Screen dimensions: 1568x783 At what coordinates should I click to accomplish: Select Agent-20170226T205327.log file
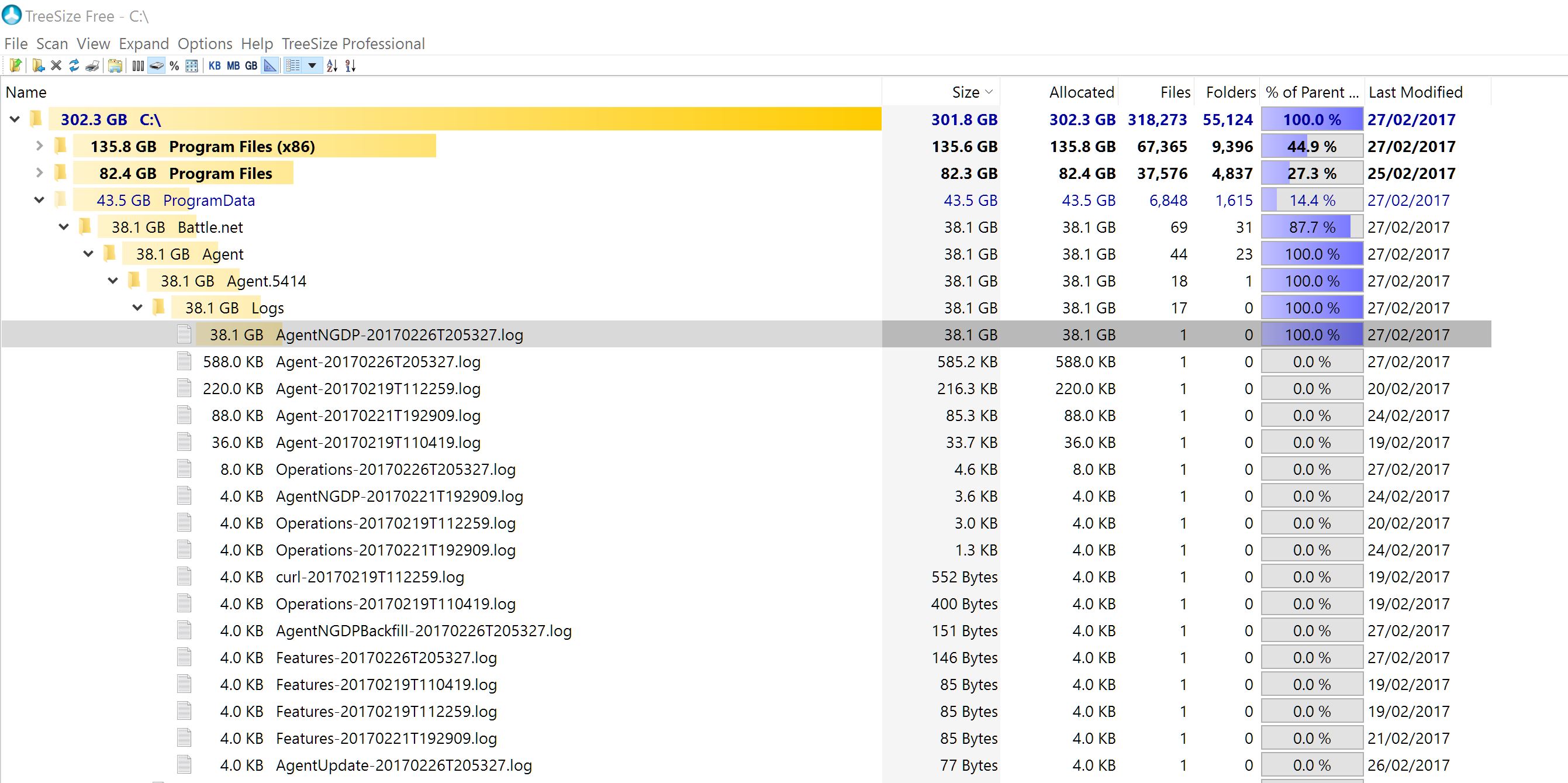click(x=746, y=361)
